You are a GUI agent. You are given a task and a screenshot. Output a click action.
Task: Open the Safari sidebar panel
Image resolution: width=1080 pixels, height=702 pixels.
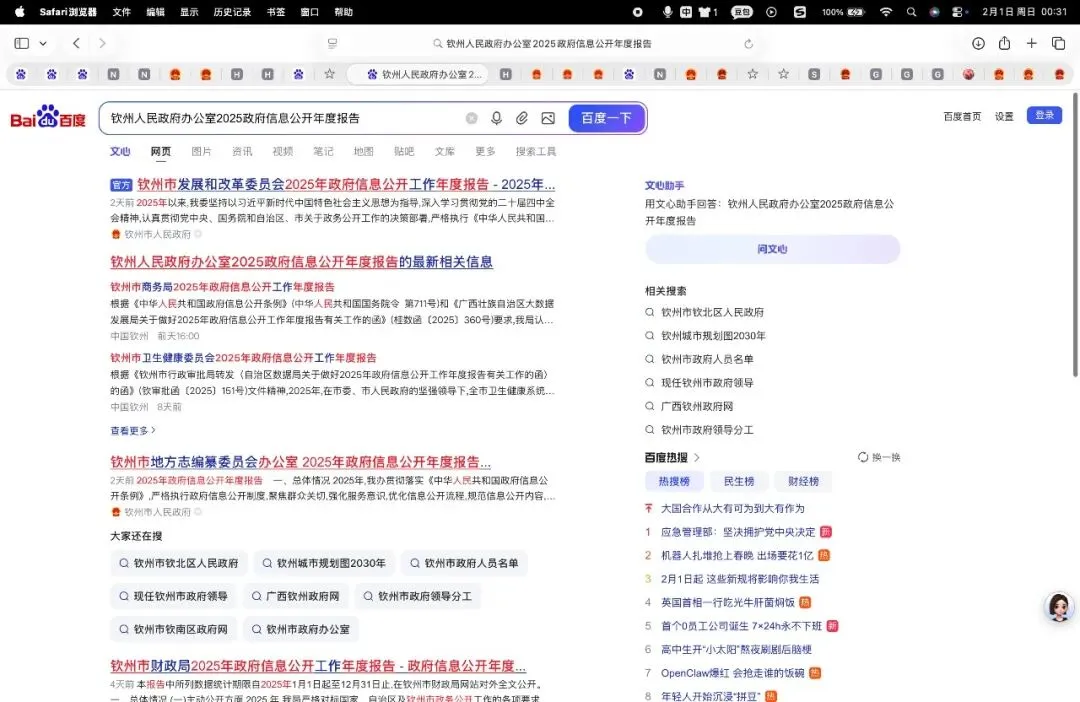pyautogui.click(x=22, y=43)
